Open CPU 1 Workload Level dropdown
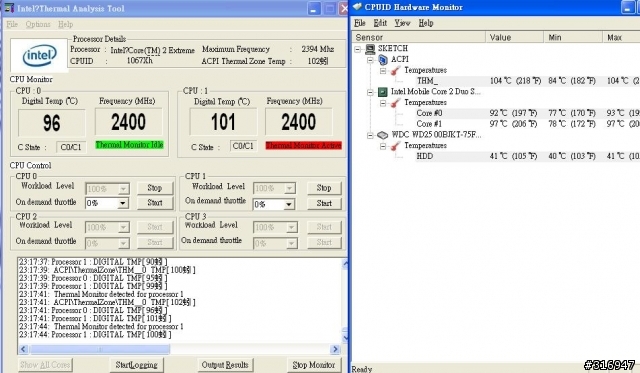 point(289,188)
